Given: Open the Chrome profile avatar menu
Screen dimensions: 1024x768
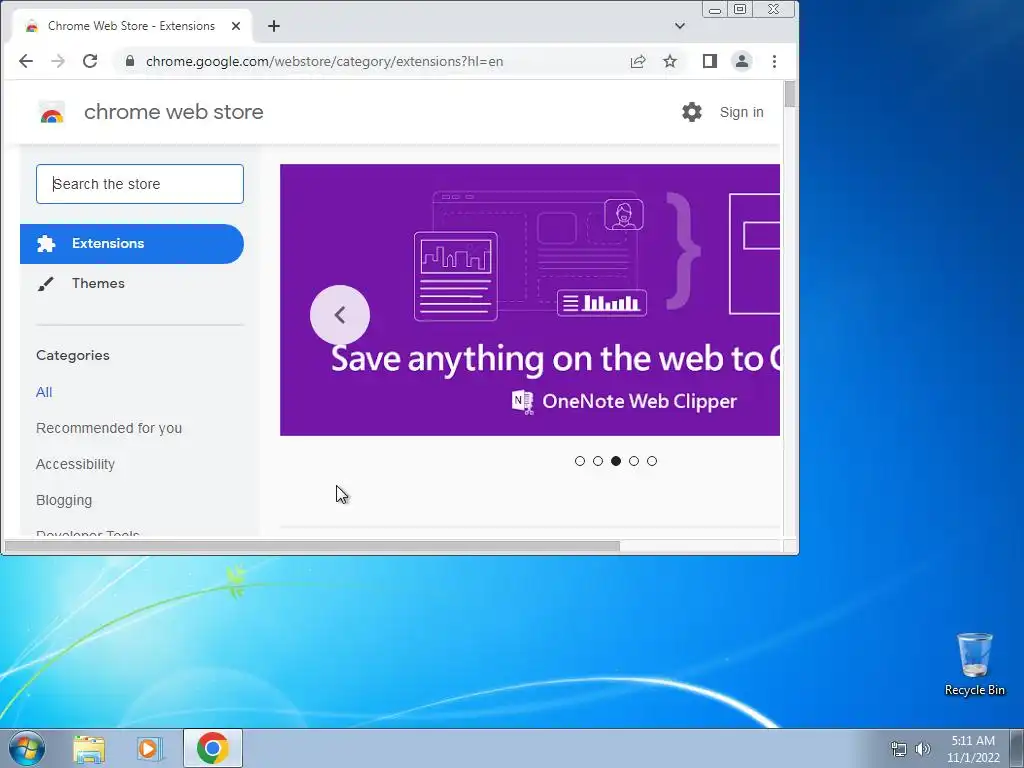Looking at the screenshot, I should 742,61.
